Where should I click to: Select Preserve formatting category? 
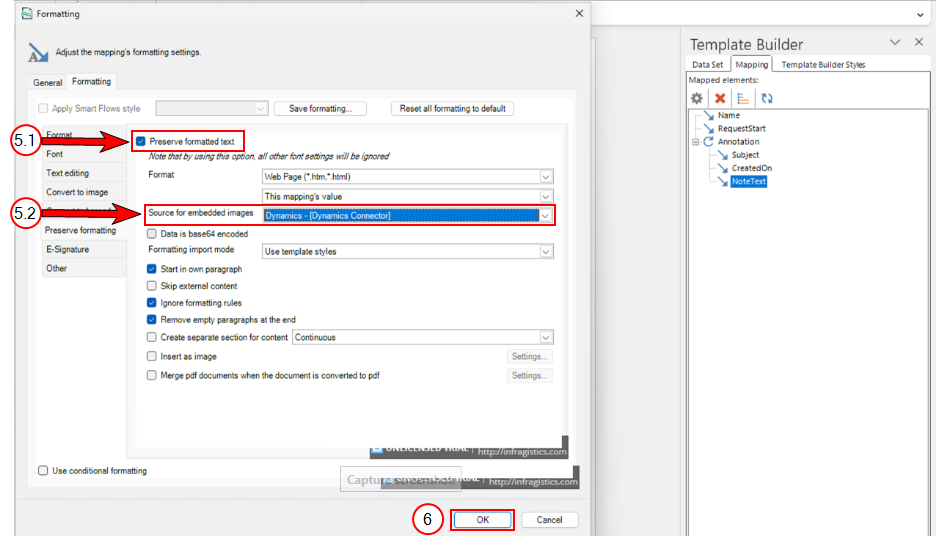click(x=84, y=230)
